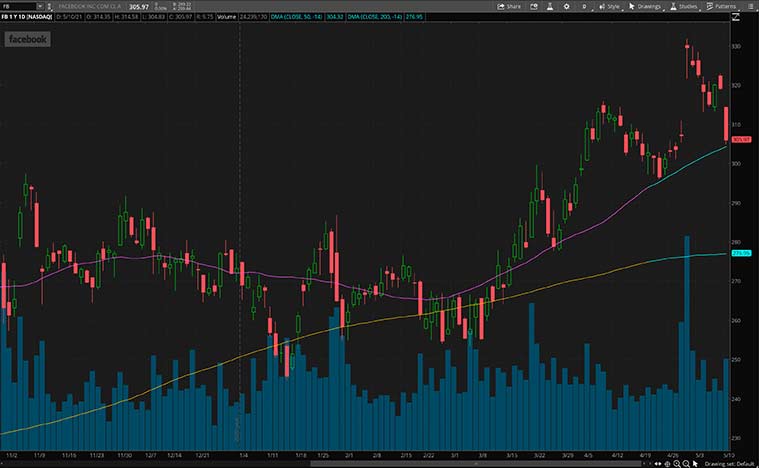Open the Style menu
Viewport: 759px width, 468px height.
coord(609,6)
